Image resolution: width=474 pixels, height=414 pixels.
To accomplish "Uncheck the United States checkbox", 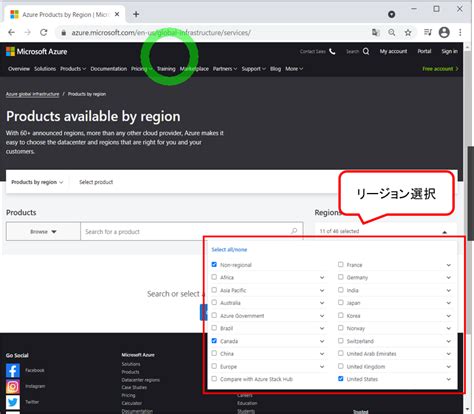I will pyautogui.click(x=340, y=379).
